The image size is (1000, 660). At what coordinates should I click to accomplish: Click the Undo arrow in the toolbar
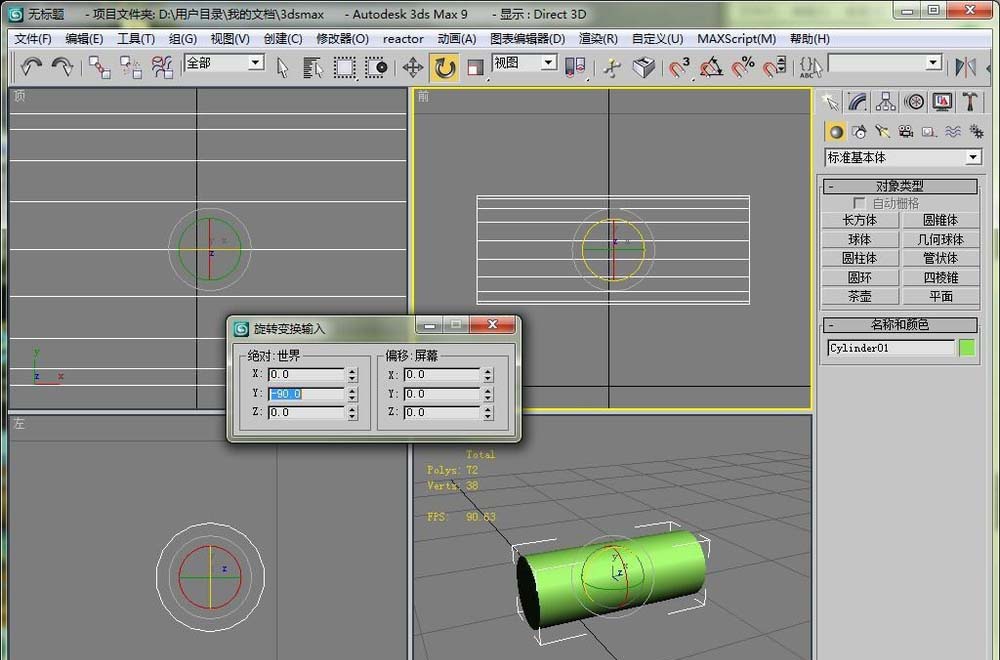[31, 66]
